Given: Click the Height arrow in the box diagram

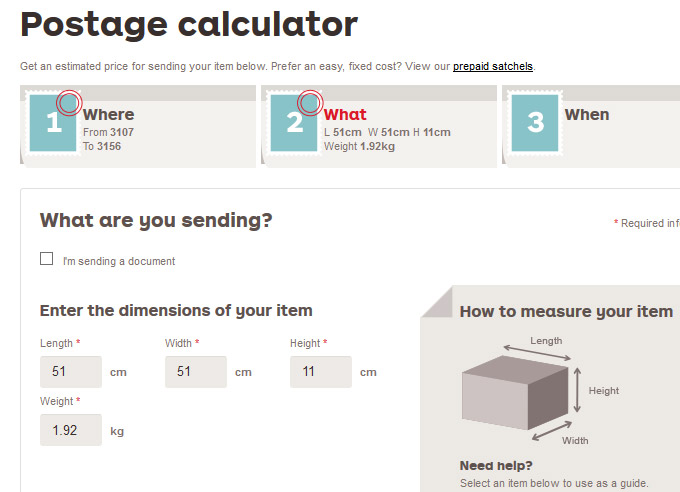Looking at the screenshot, I should coord(578,390).
